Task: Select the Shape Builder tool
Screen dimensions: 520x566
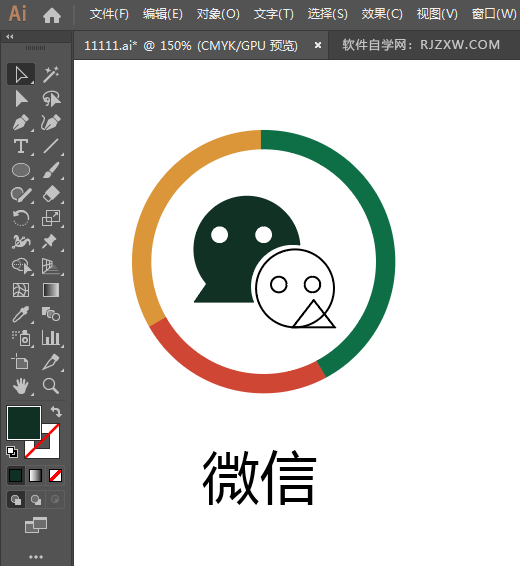Action: pyautogui.click(x=21, y=266)
